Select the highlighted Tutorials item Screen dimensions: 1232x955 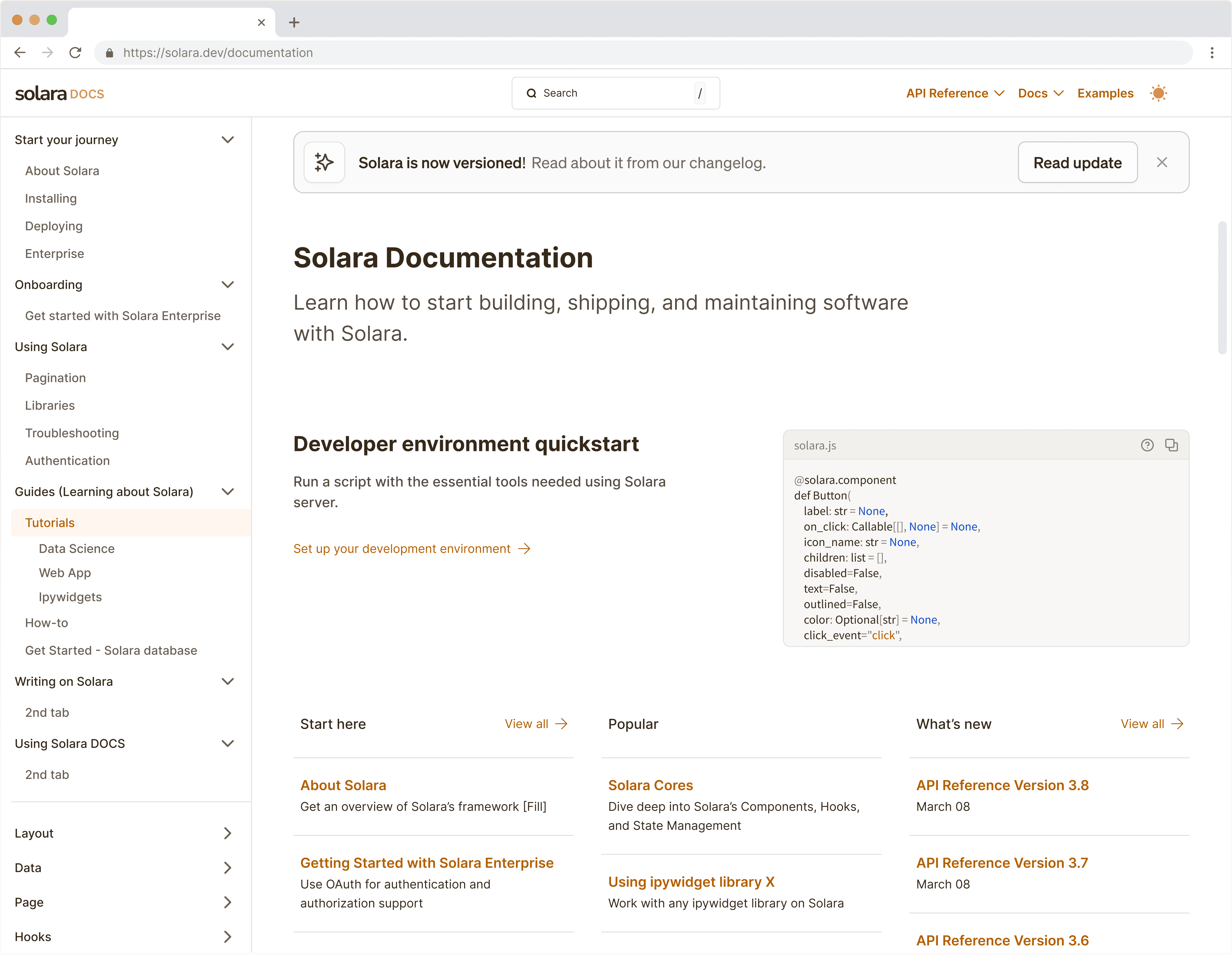pos(131,523)
